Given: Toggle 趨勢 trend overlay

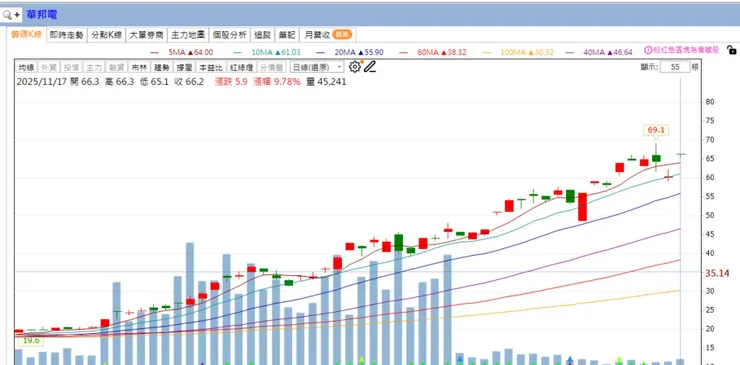Looking at the screenshot, I should pos(162,68).
